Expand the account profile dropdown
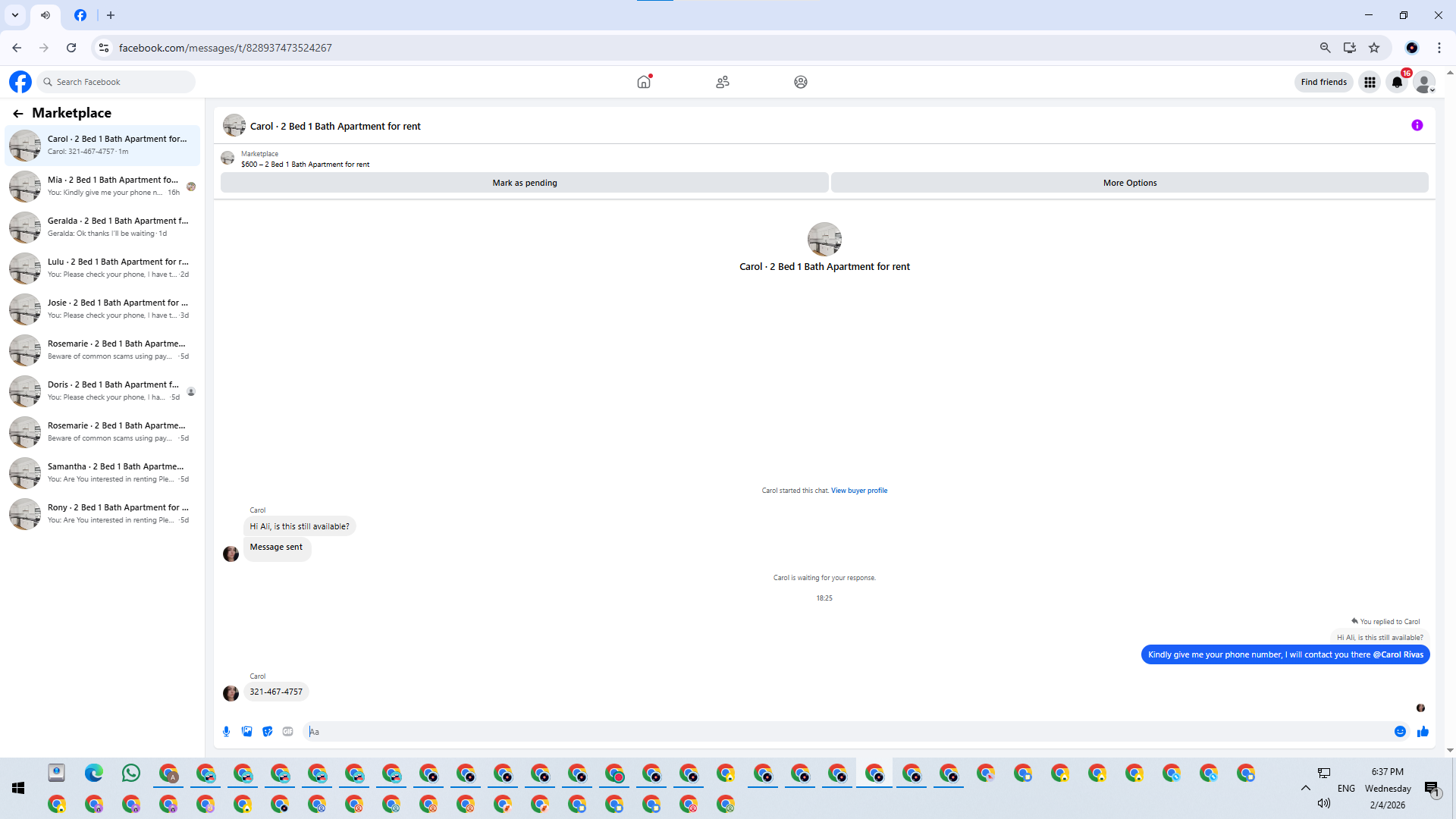 click(1424, 82)
